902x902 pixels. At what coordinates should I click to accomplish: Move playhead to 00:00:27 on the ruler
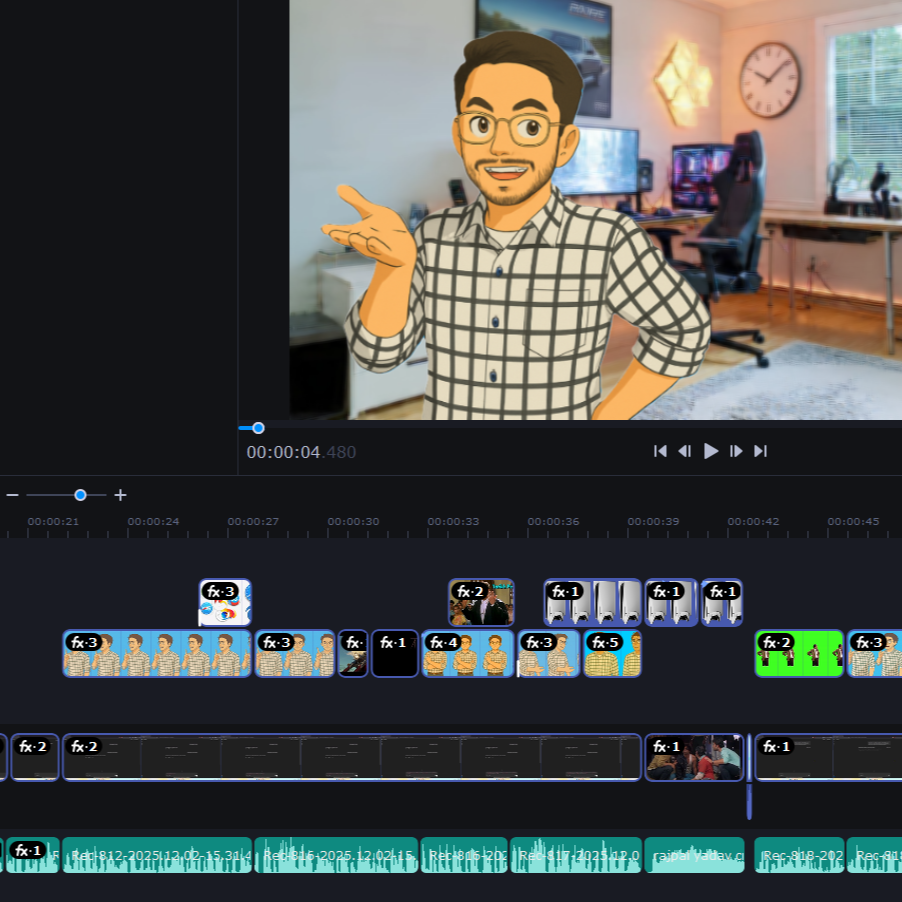(253, 522)
